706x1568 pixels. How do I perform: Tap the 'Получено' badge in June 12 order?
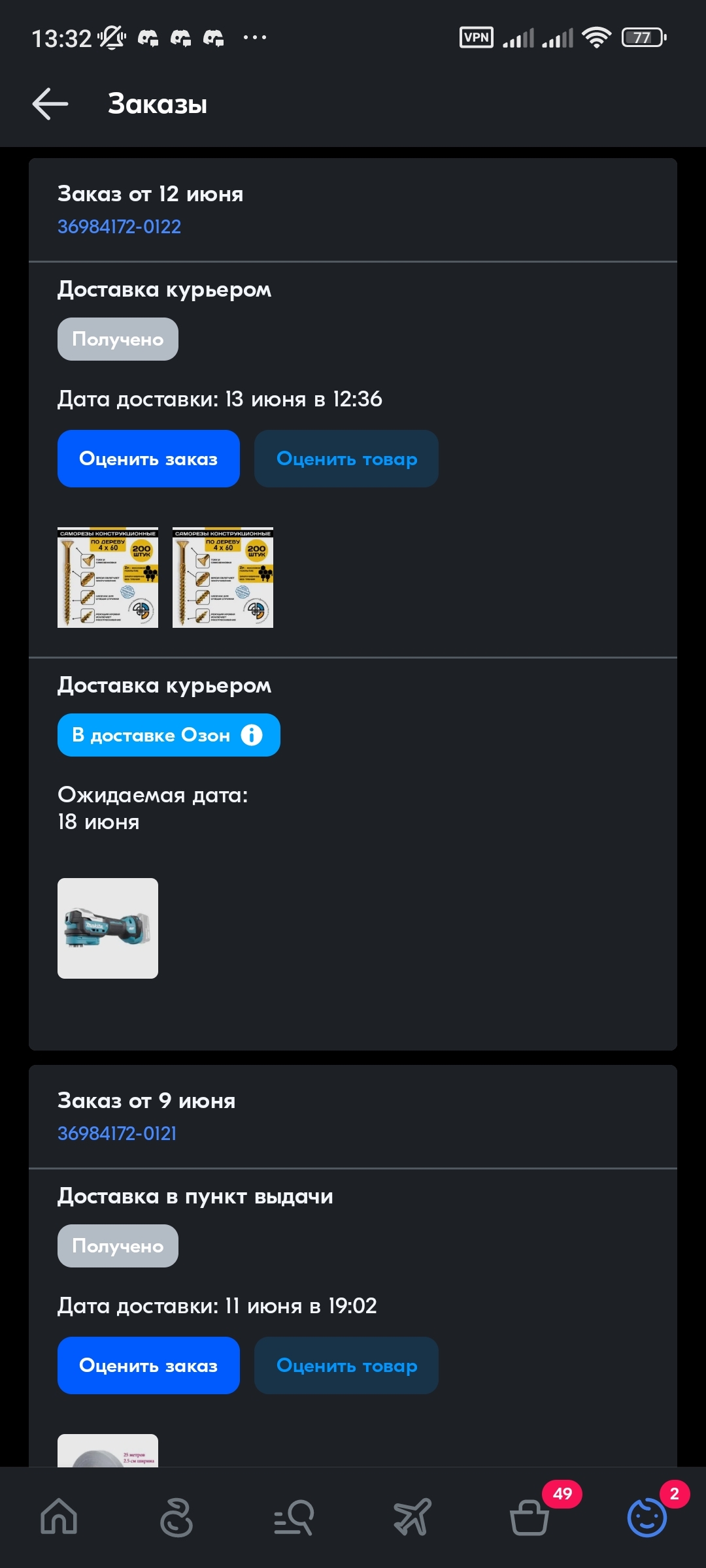(118, 339)
